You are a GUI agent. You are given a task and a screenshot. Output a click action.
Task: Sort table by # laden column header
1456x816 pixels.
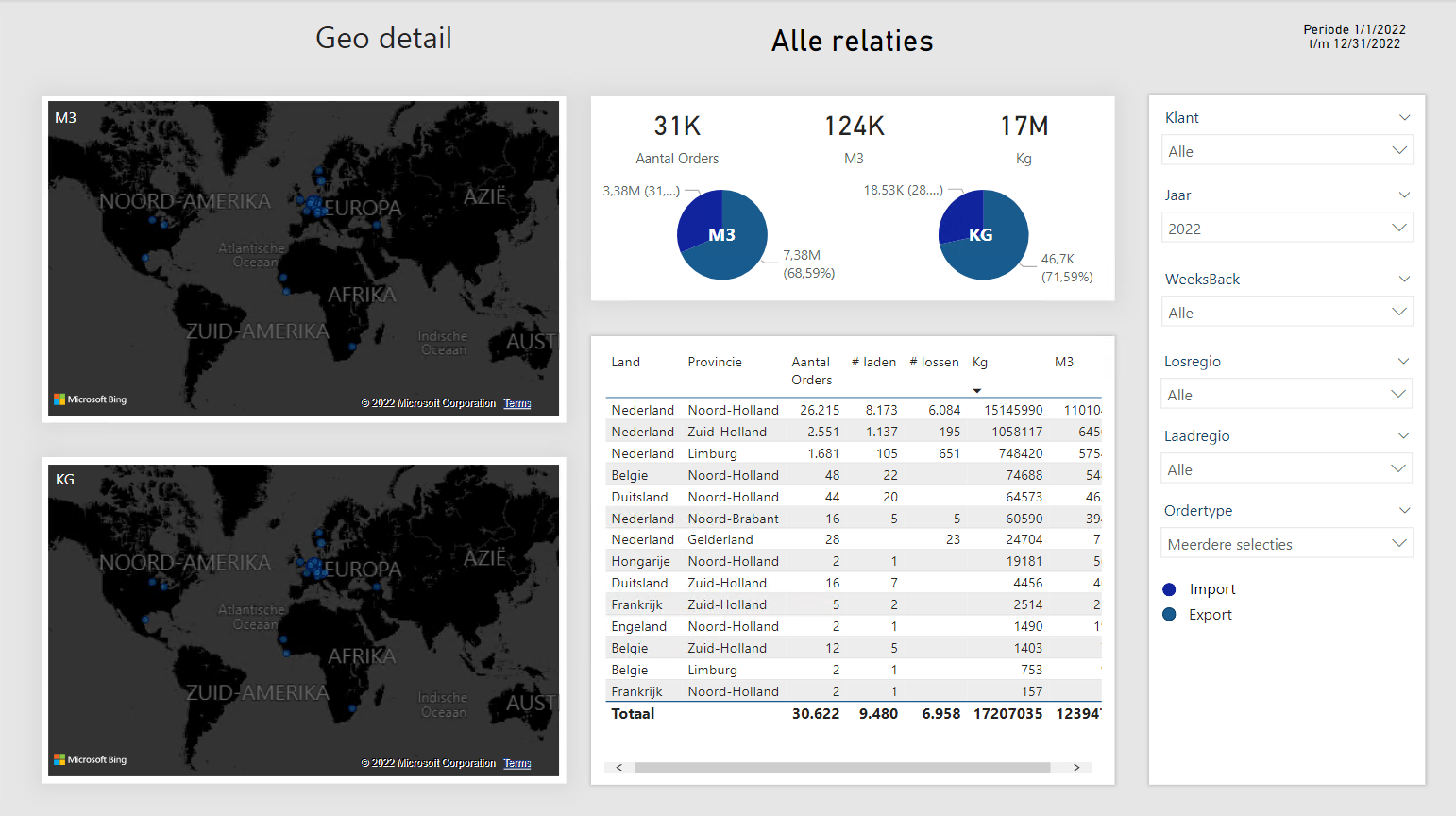[873, 362]
